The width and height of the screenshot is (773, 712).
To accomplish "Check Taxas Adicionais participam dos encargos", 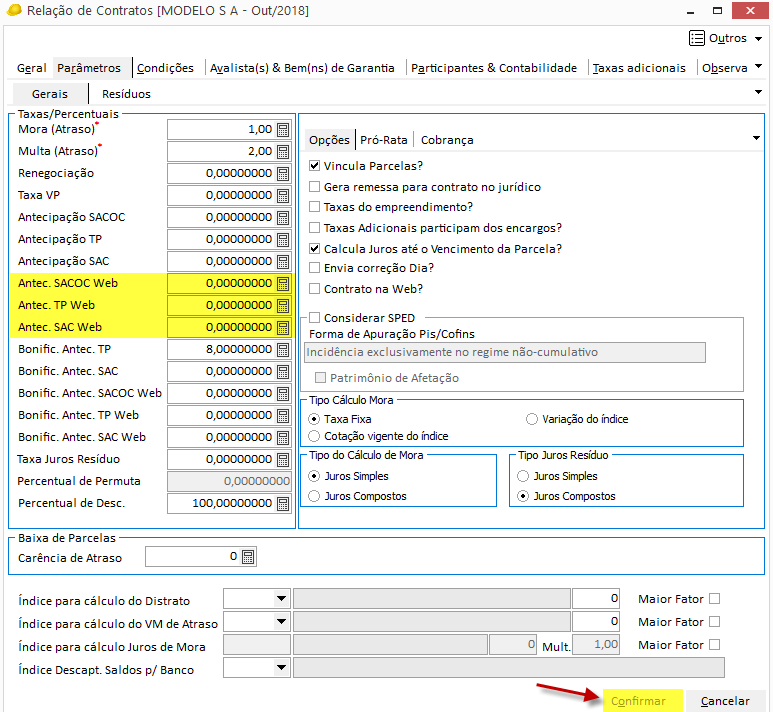I will point(314,228).
